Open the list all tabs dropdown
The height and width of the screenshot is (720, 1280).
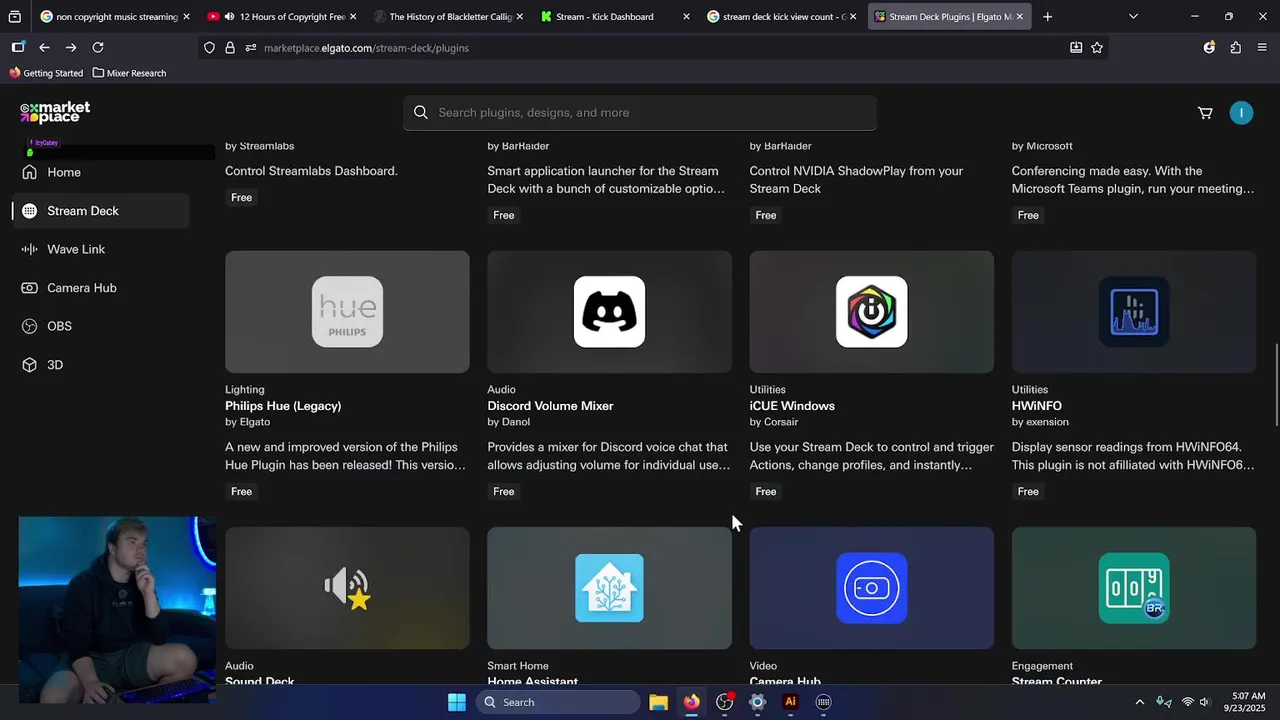pyautogui.click(x=1133, y=16)
